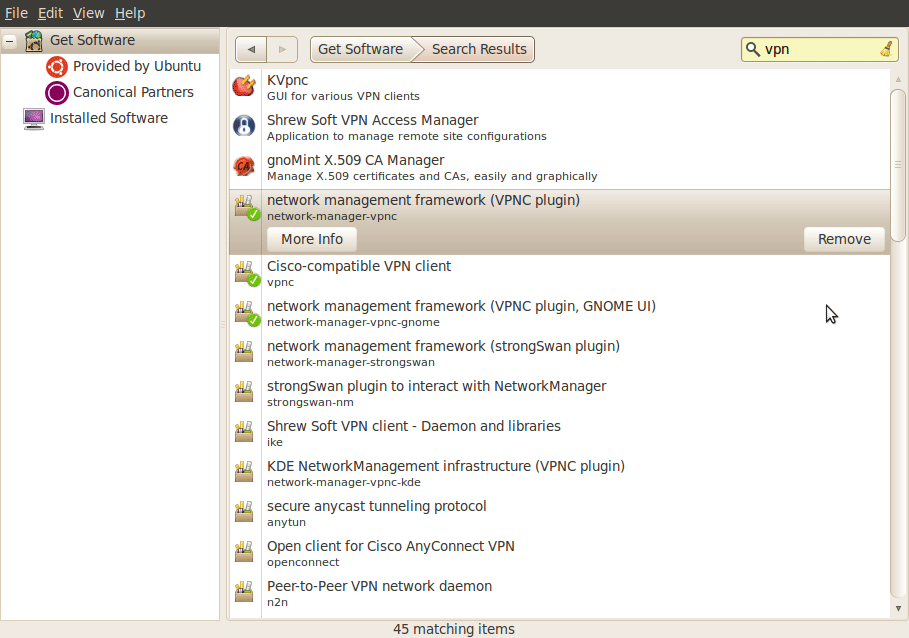Screen dimensions: 909x638
Task: Click the 'network-manager-strongswan' package name text
Action: point(350,362)
